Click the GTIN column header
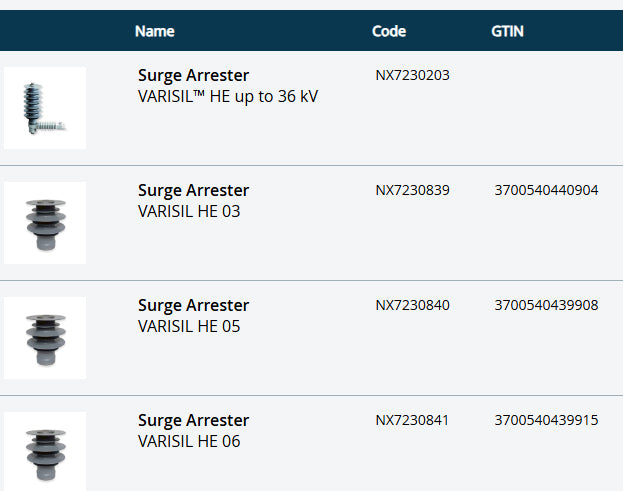 (x=507, y=31)
